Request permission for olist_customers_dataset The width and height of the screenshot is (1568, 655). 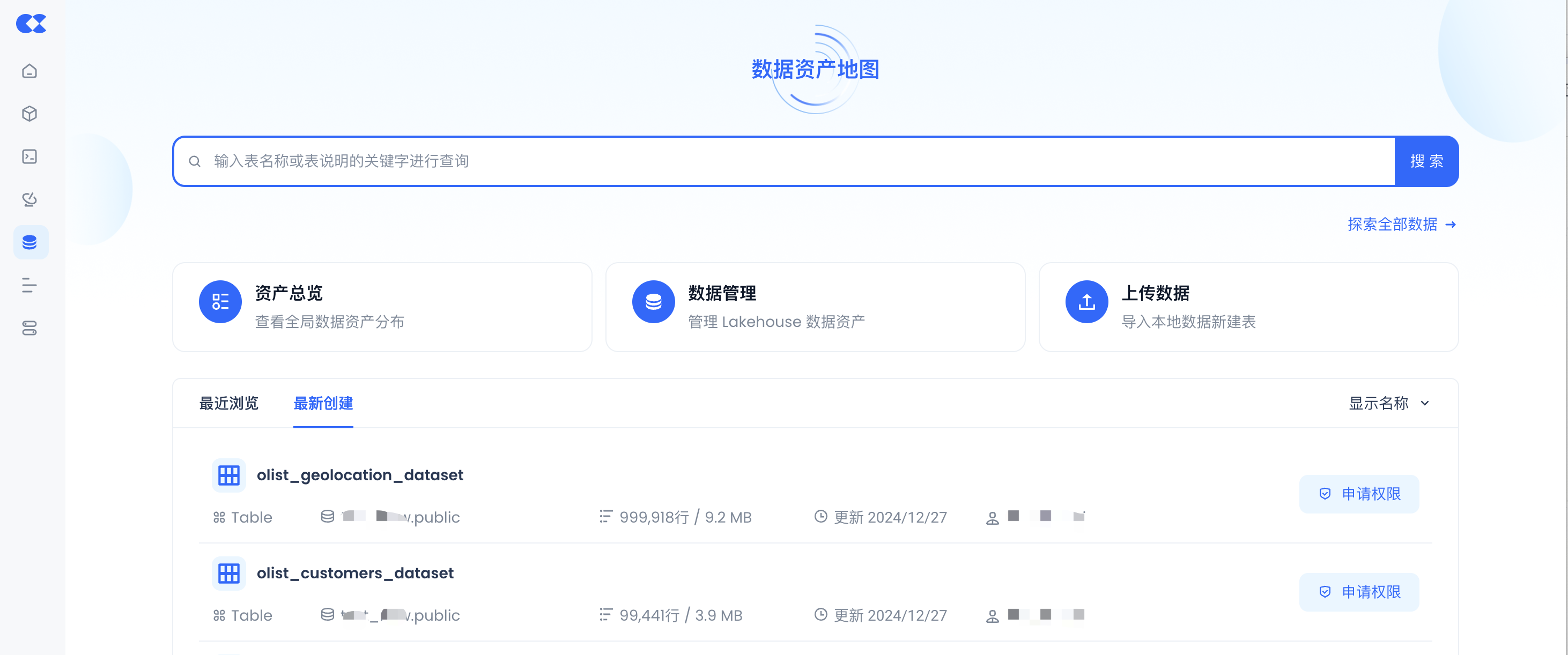[x=1359, y=592]
